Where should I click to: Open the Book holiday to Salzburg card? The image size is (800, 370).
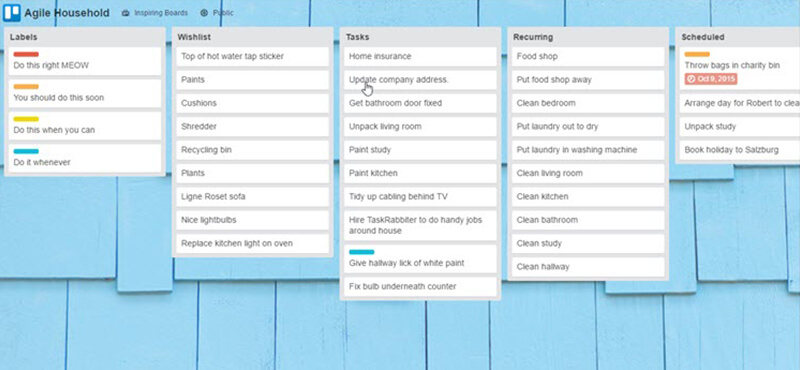click(740, 150)
